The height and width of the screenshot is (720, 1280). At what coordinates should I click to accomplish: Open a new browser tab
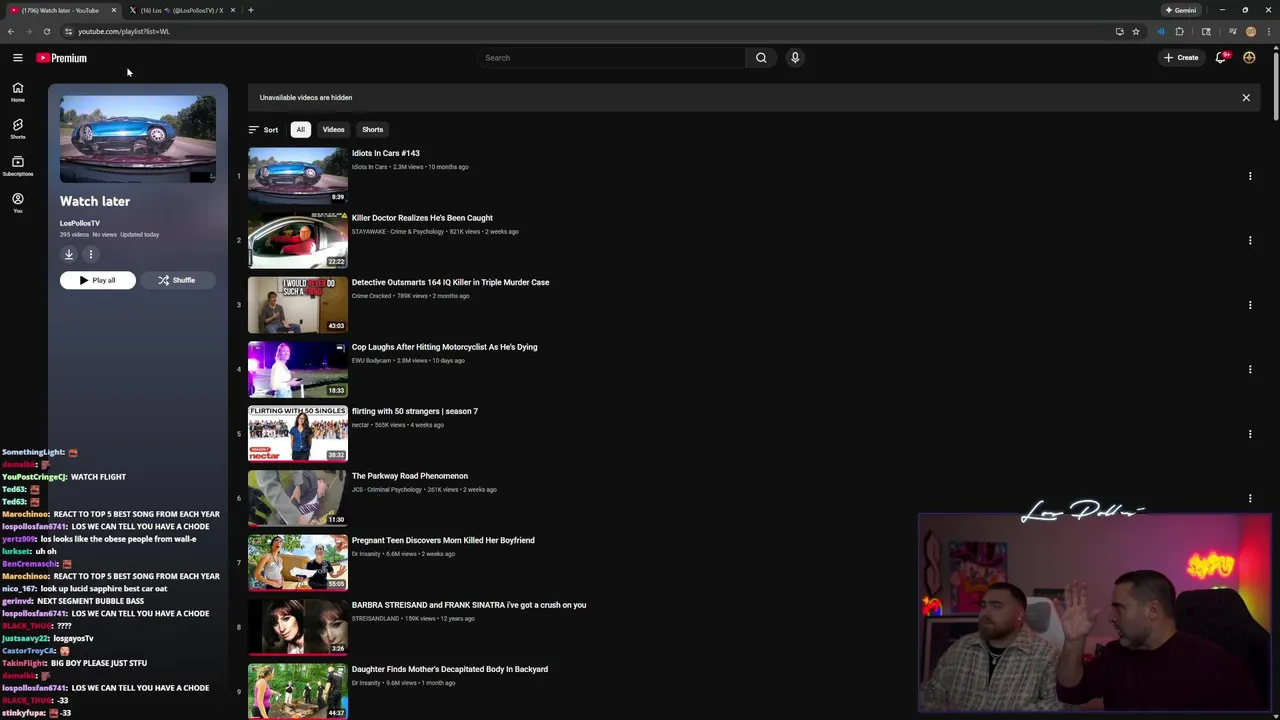click(251, 10)
